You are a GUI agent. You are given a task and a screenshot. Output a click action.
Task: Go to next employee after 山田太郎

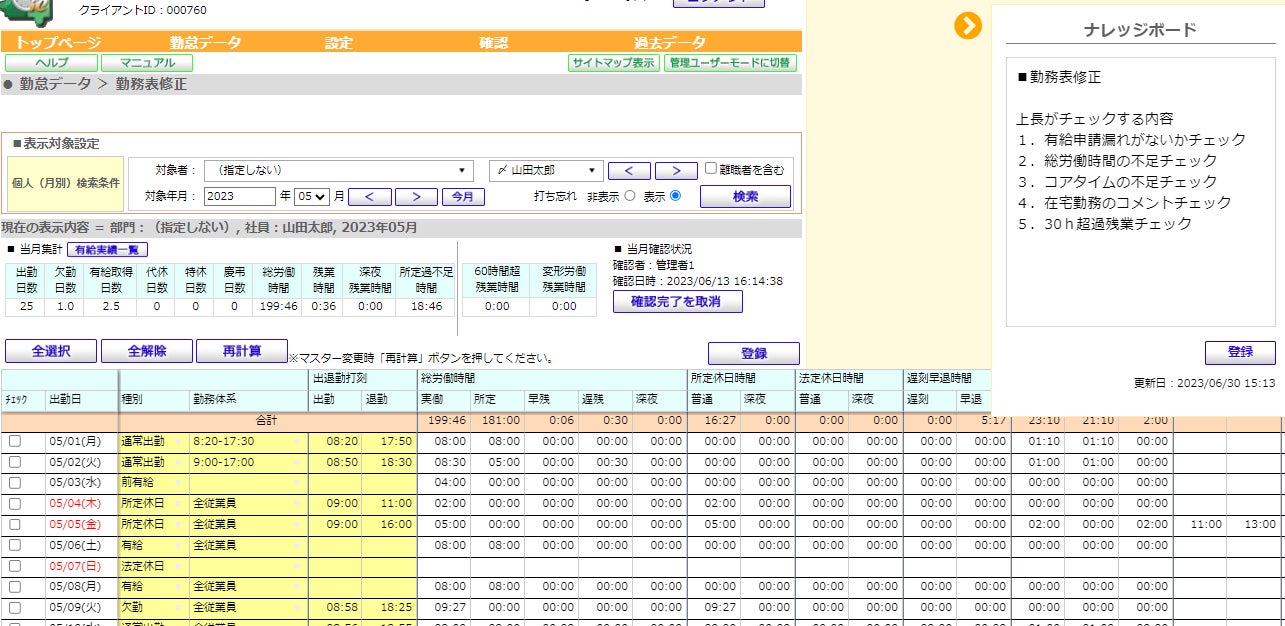tap(676, 171)
